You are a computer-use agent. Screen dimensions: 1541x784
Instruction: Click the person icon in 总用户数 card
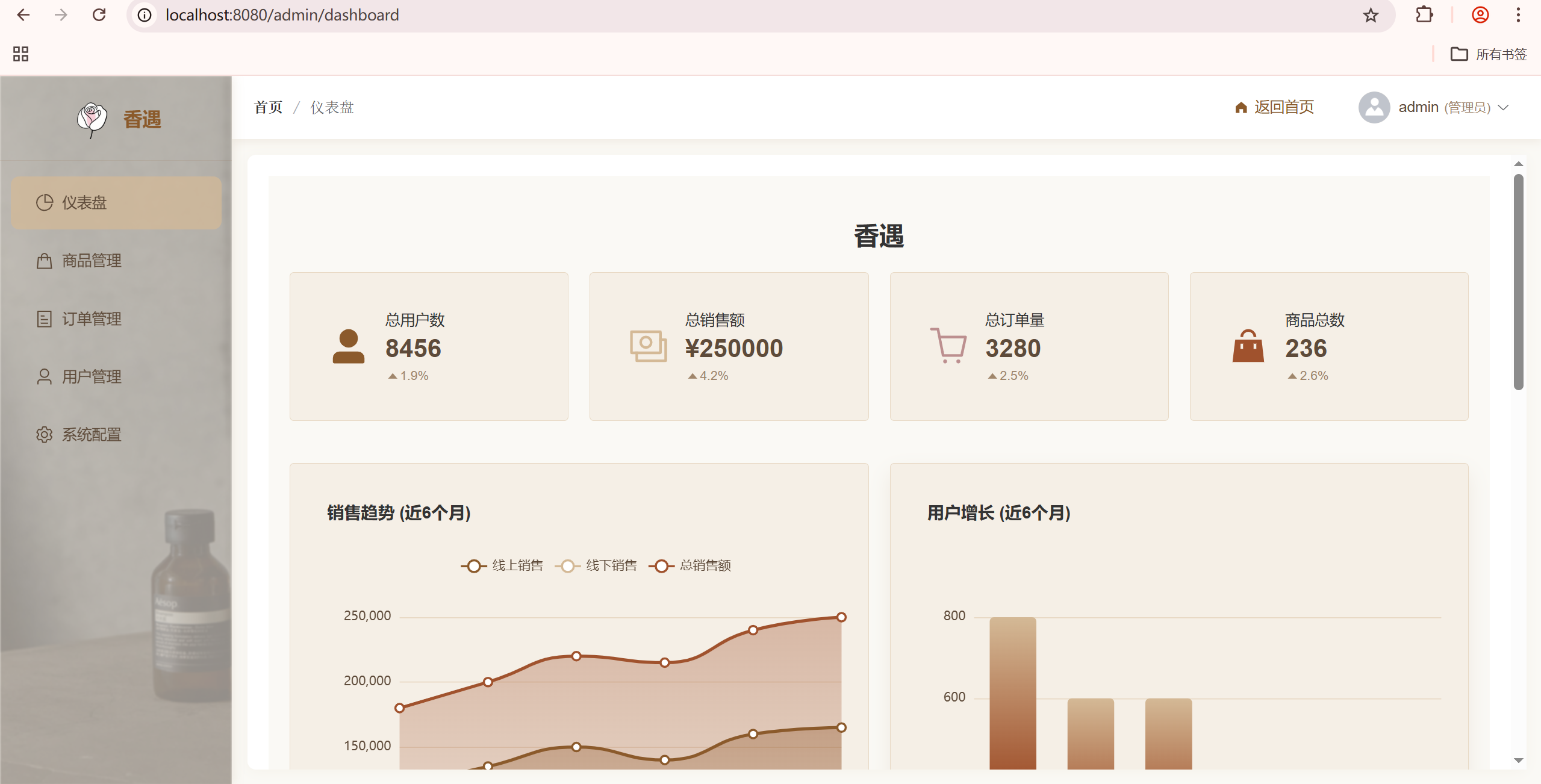[348, 346]
